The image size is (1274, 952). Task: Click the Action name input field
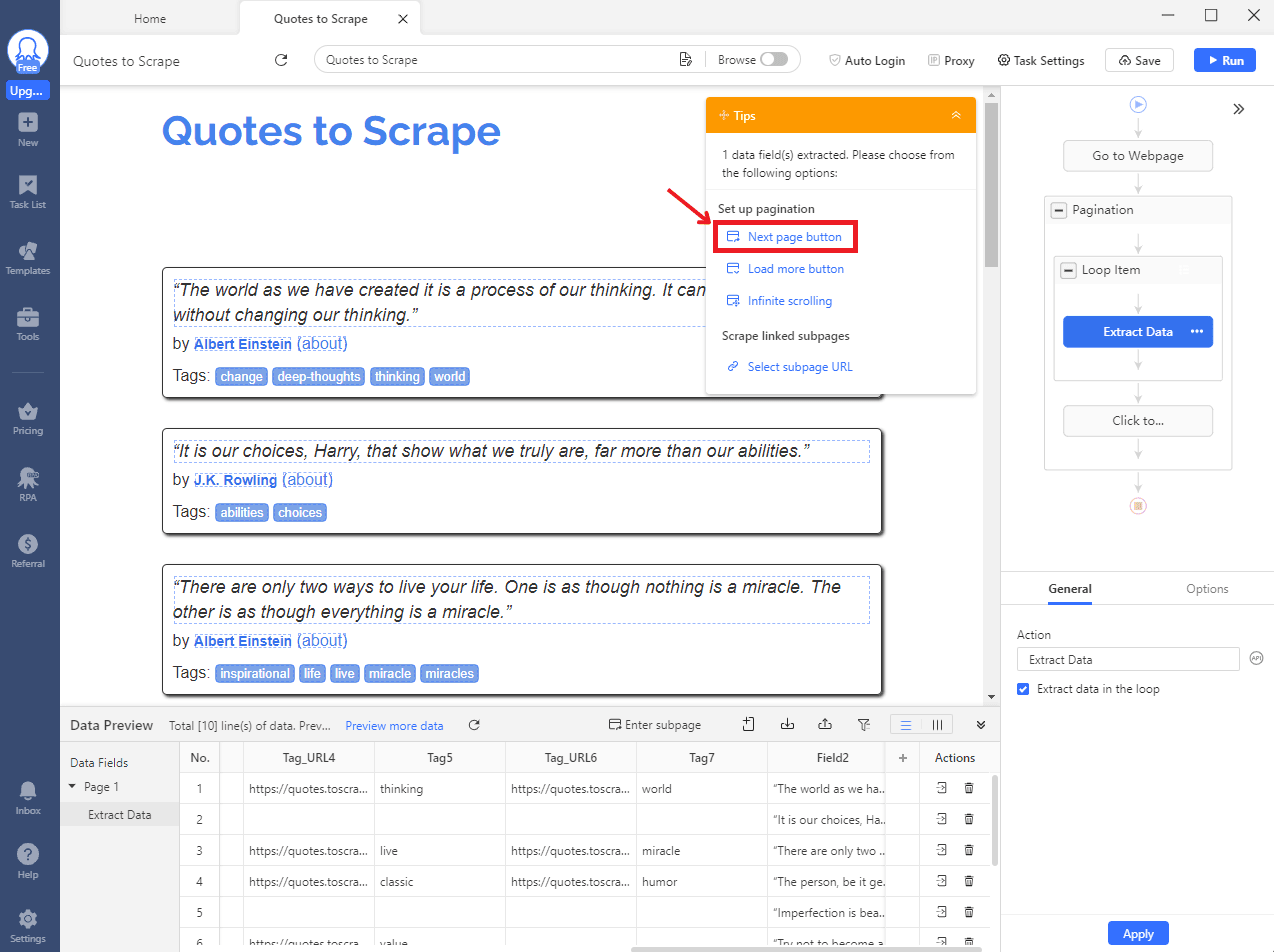[x=1127, y=660]
